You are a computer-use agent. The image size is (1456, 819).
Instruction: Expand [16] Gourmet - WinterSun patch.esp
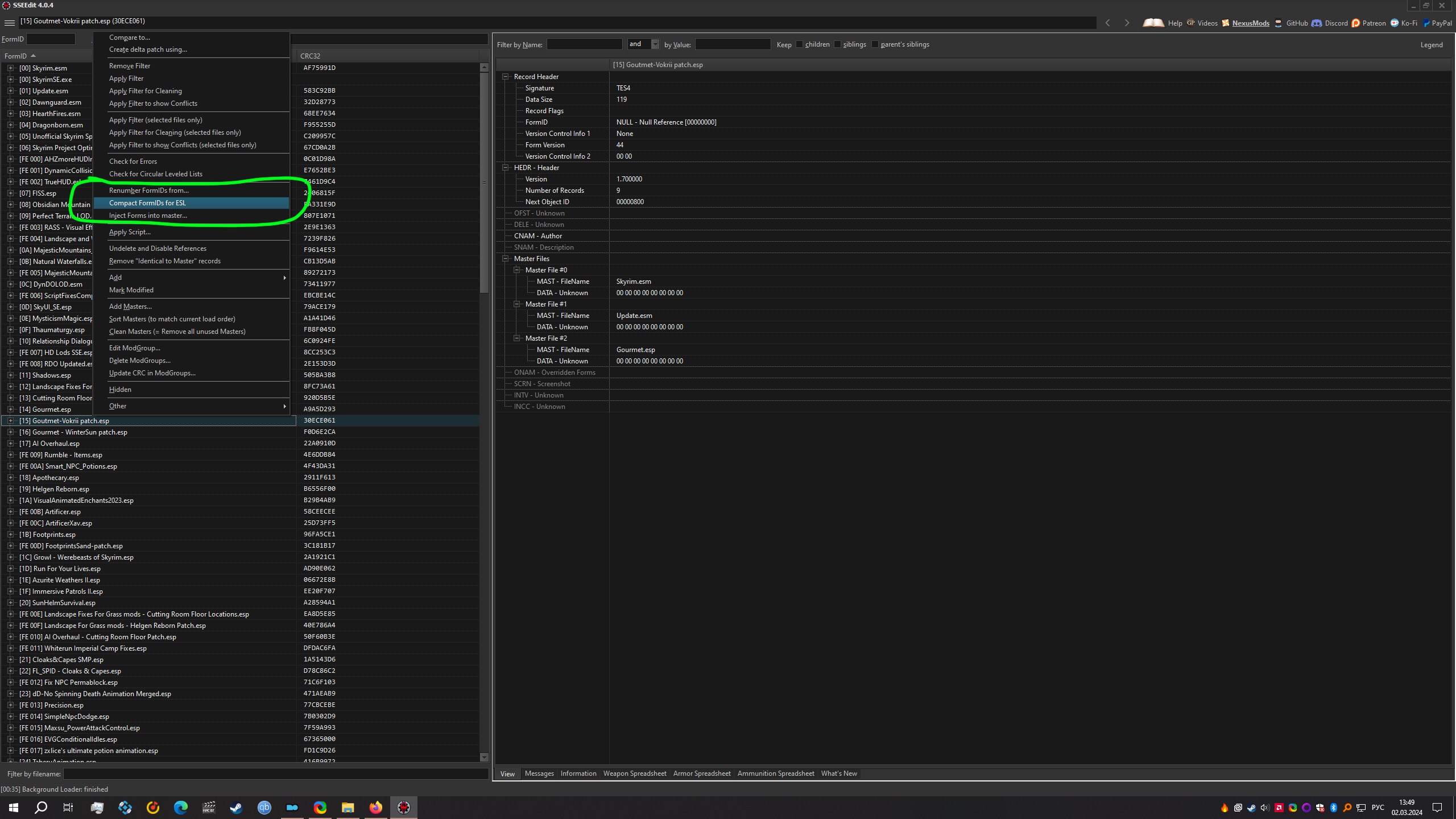tap(10, 432)
